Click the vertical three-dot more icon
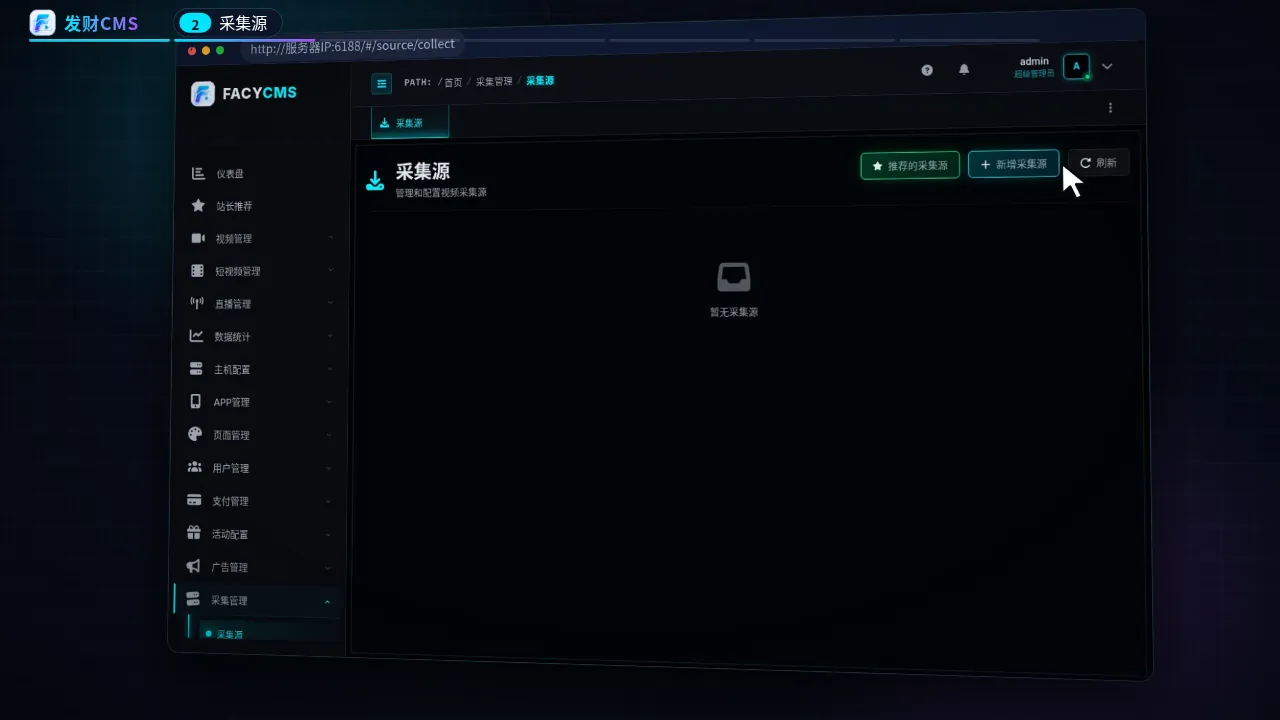This screenshot has height=720, width=1280. pos(1110,108)
